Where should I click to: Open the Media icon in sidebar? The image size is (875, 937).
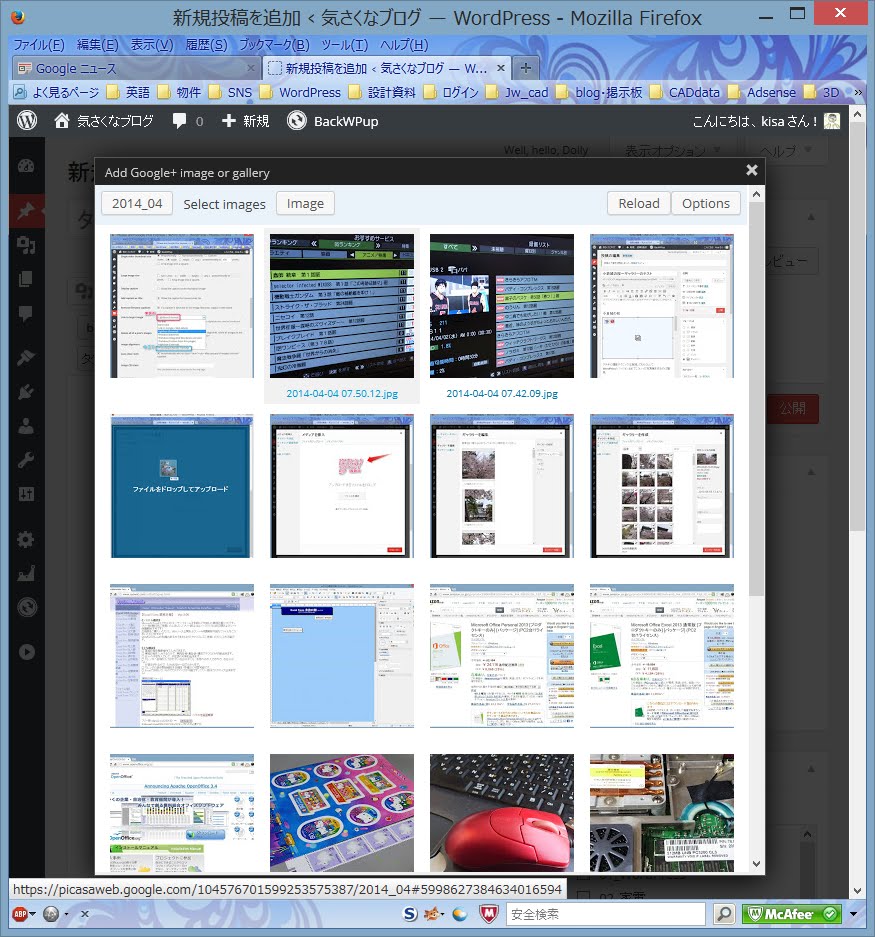coord(26,245)
